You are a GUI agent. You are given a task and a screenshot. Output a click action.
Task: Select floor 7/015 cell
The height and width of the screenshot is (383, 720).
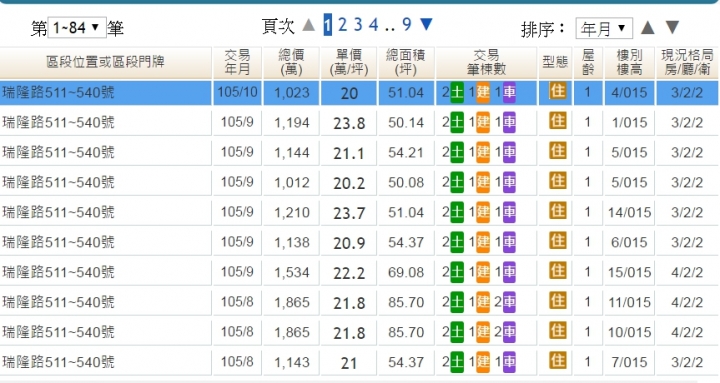point(630,362)
